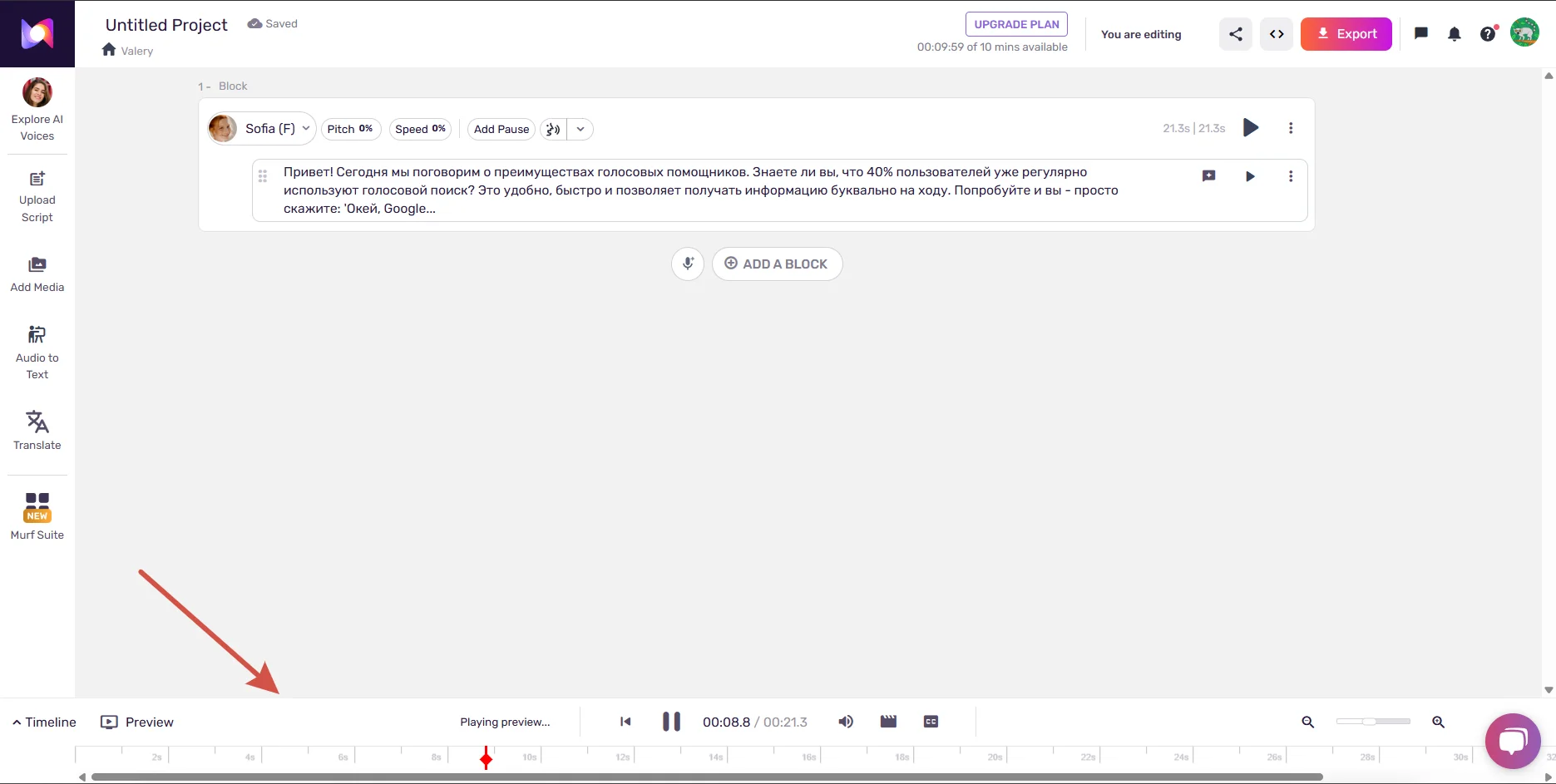Open Explore AI Voices in sidebar
Image resolution: width=1556 pixels, height=784 pixels.
click(37, 110)
